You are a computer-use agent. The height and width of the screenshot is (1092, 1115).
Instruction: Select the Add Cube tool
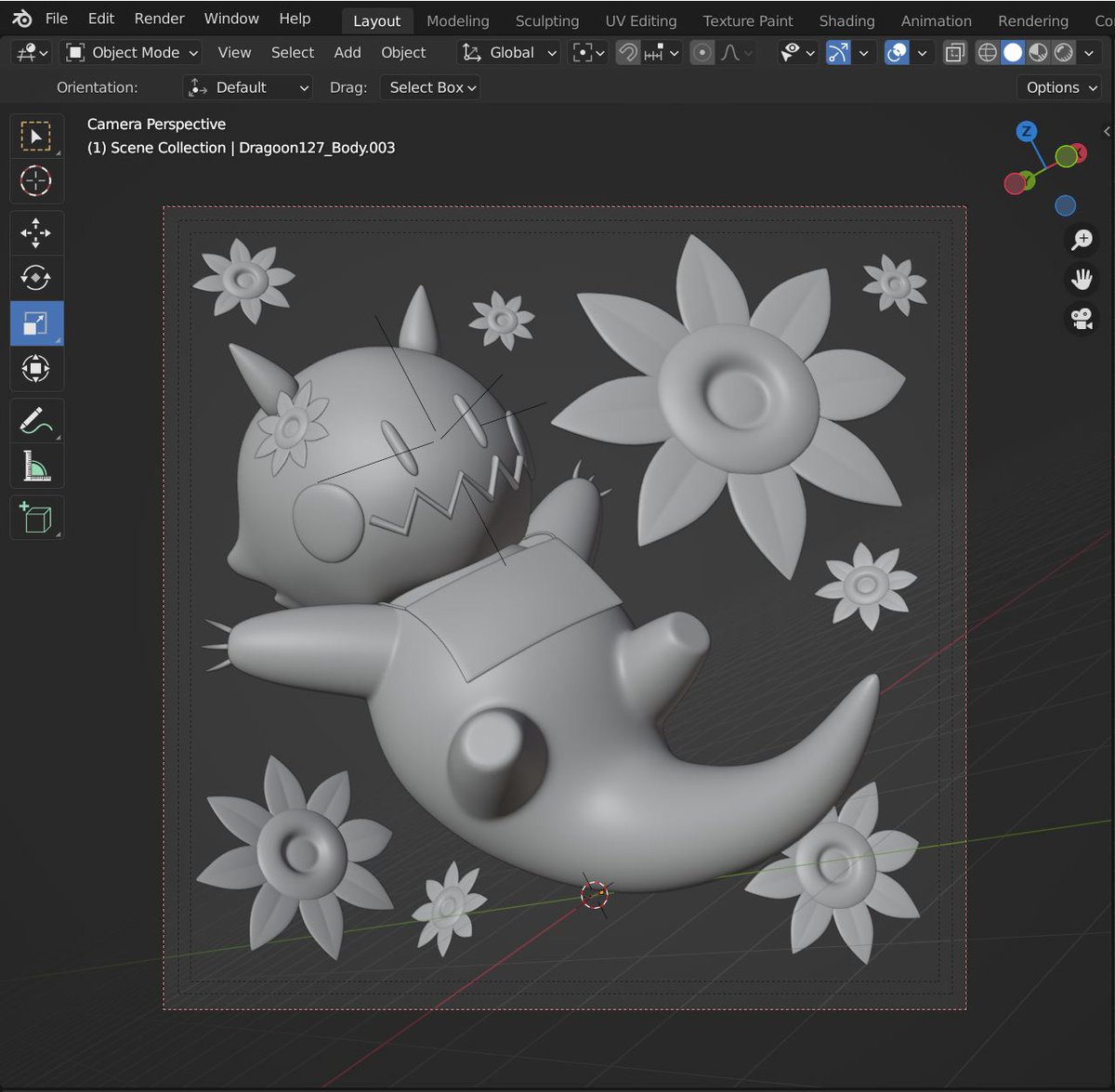36,518
